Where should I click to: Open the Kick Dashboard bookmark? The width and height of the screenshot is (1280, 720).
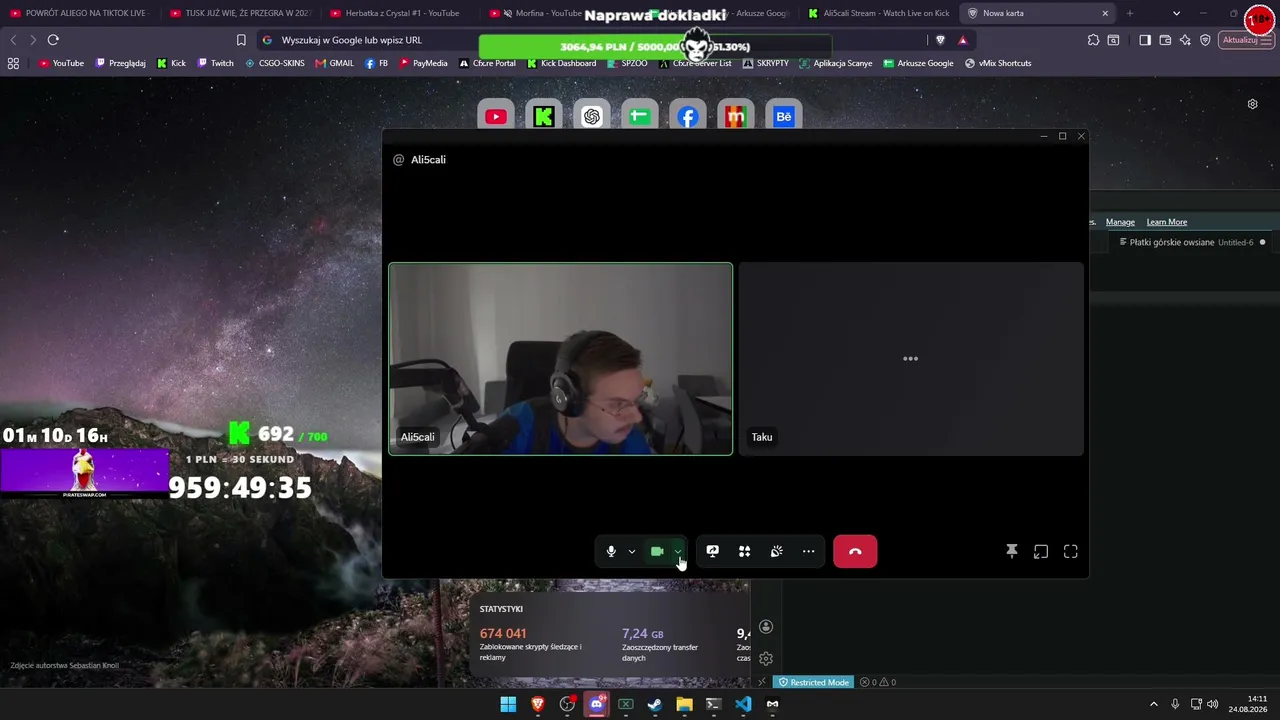561,63
